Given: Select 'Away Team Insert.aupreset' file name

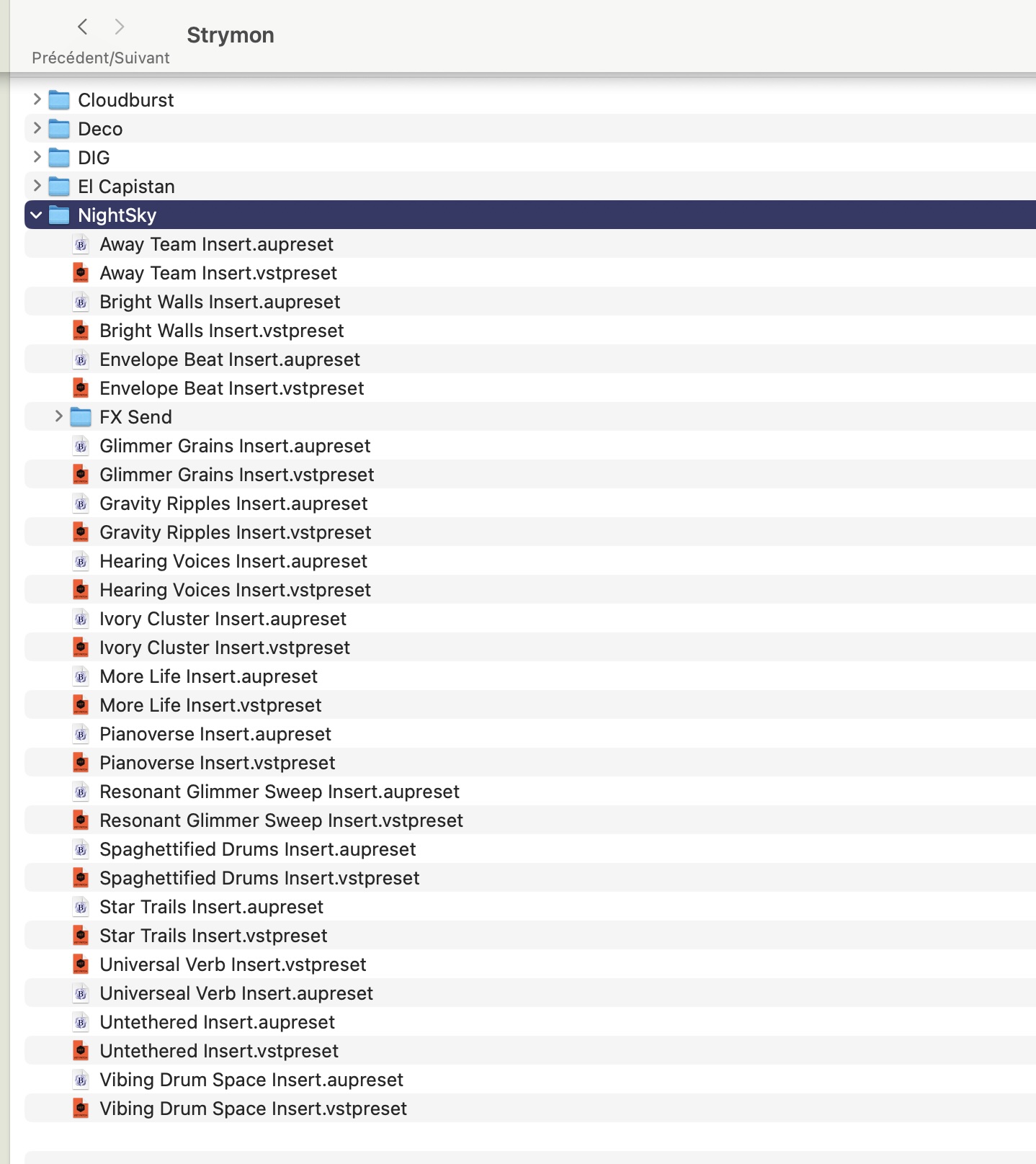Looking at the screenshot, I should [216, 244].
